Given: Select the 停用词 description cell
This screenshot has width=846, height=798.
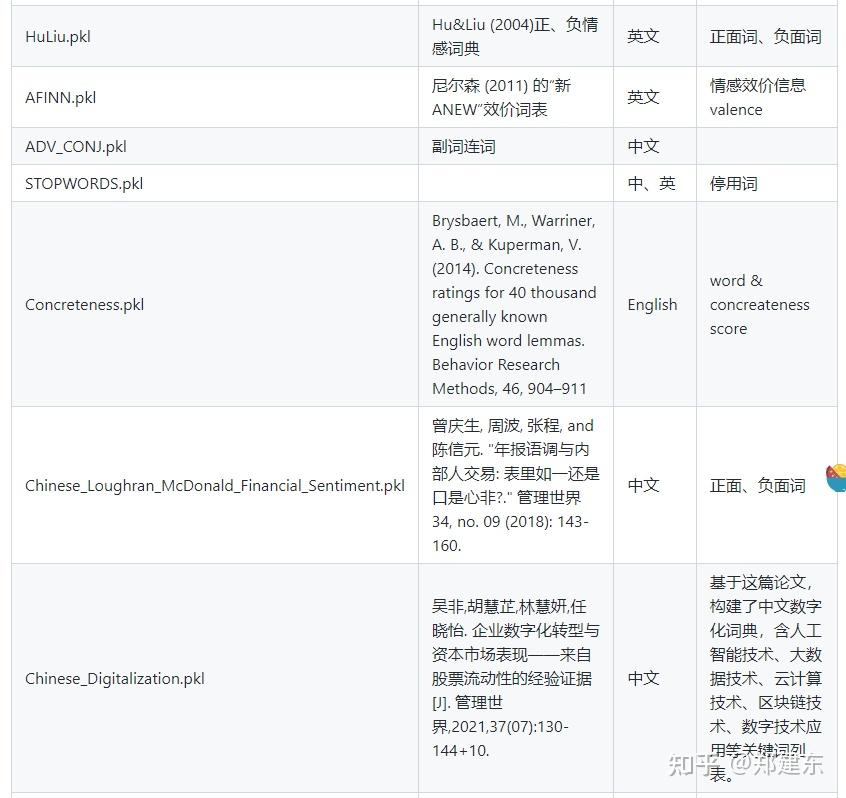Looking at the screenshot, I should coord(733,183).
